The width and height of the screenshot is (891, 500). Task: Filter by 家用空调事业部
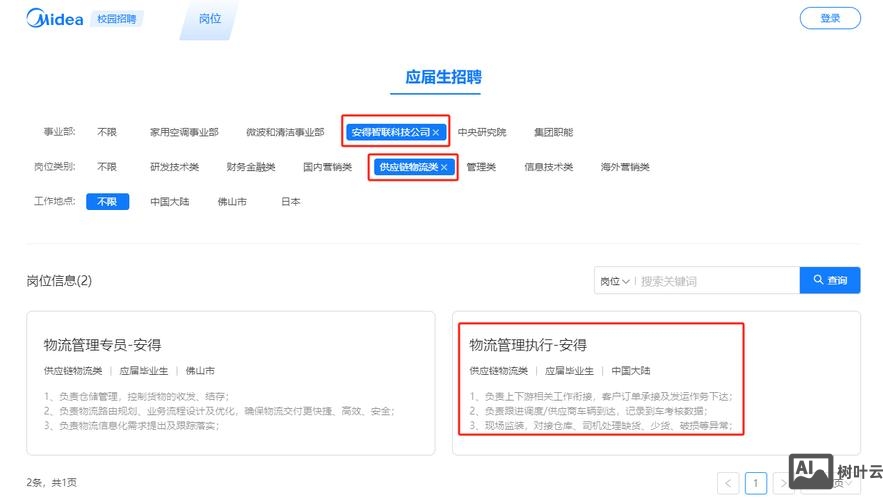184,132
